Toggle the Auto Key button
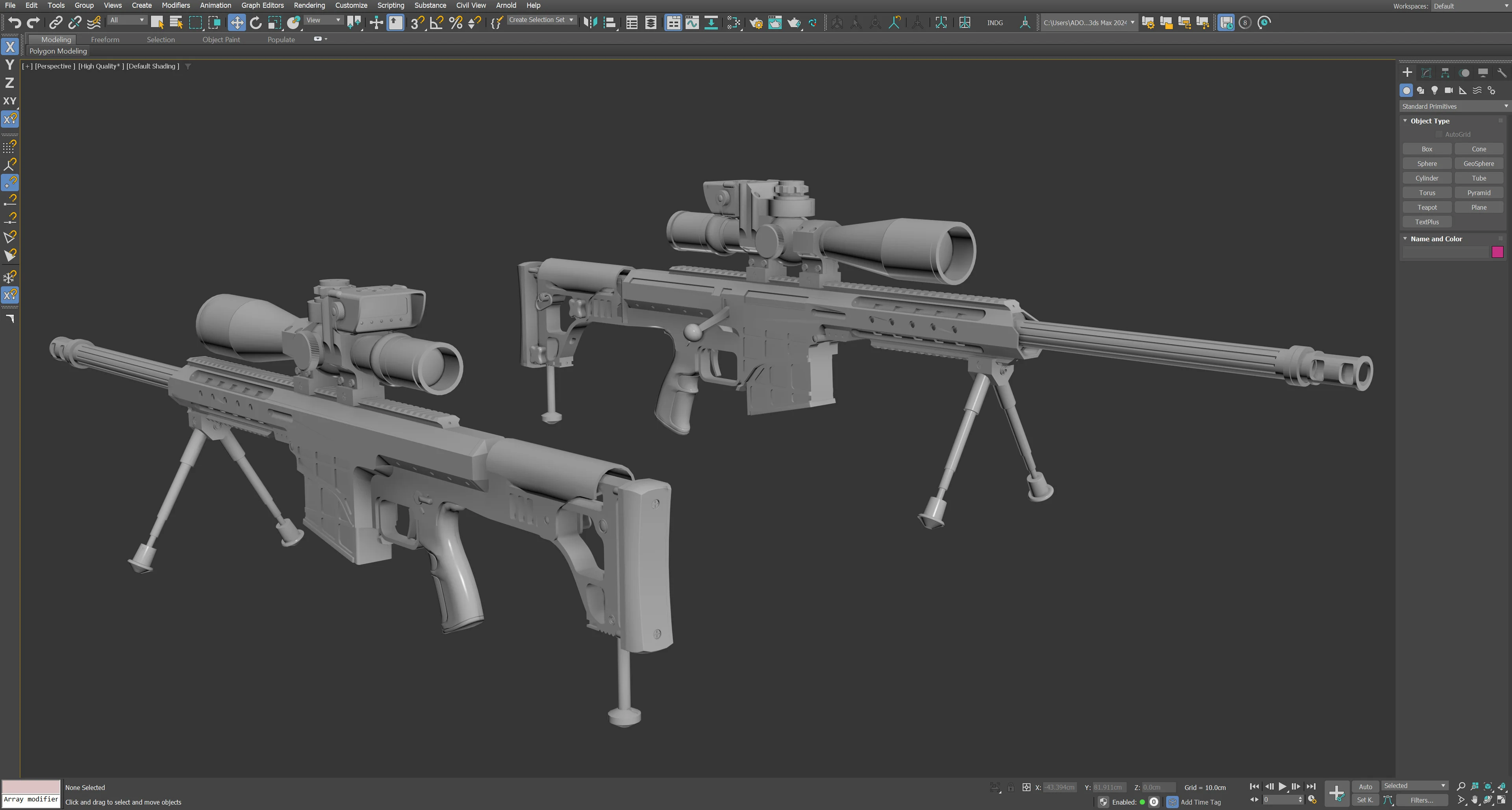1512x810 pixels. [1365, 786]
